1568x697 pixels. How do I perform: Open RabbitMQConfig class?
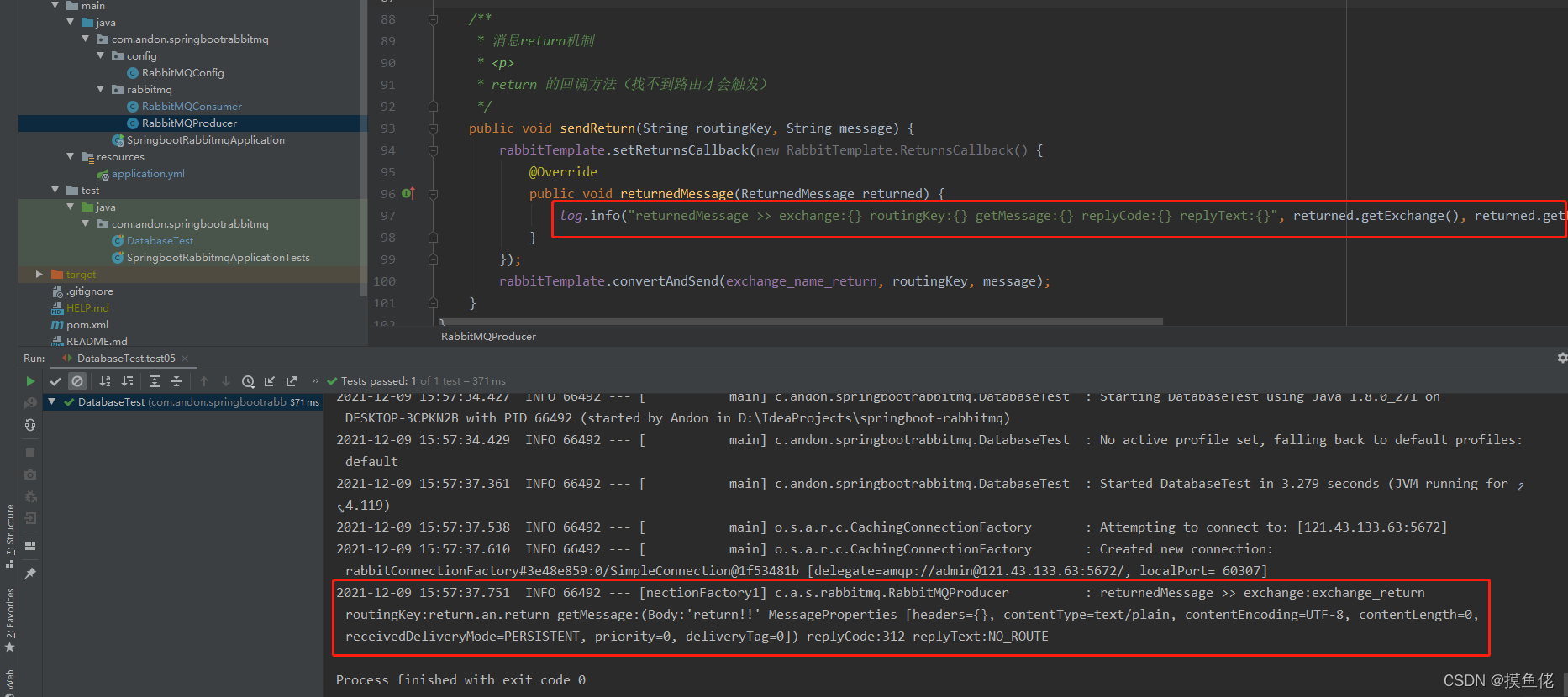point(182,73)
